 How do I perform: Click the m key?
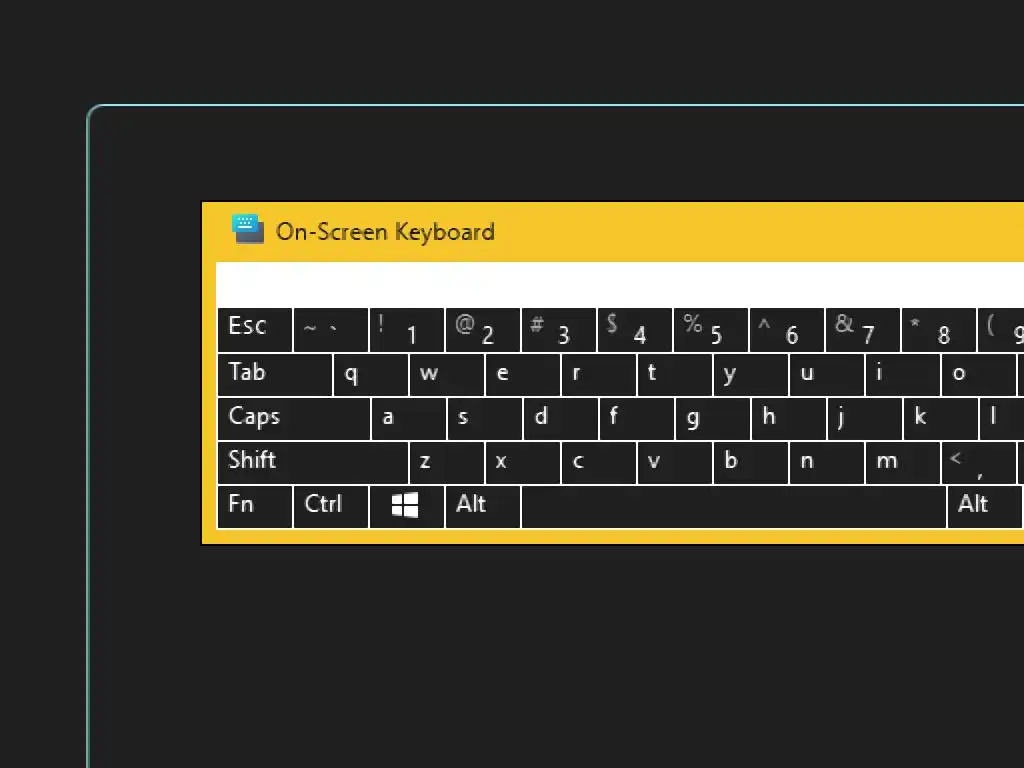pos(903,463)
